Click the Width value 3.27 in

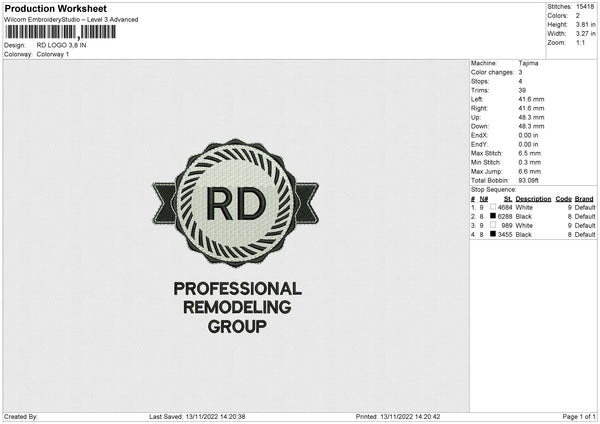585,34
